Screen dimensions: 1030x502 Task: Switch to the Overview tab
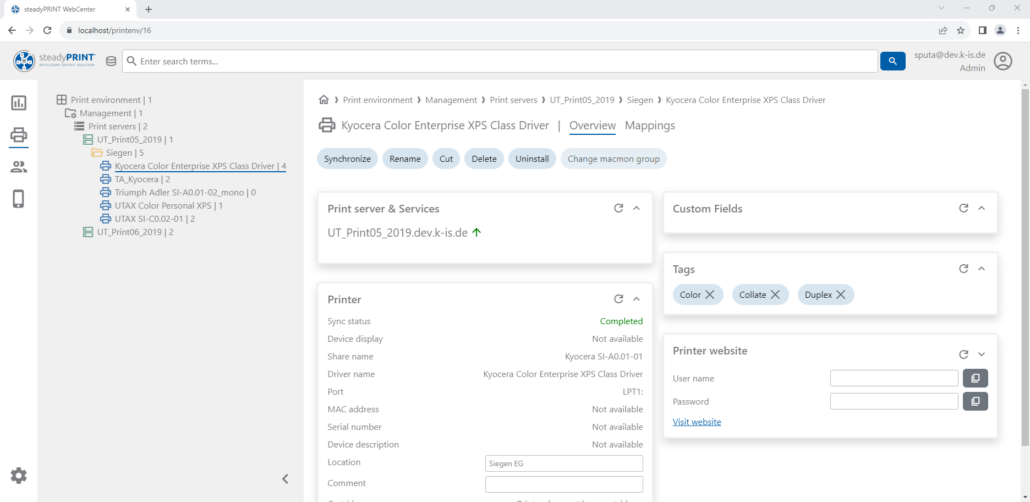tap(593, 126)
